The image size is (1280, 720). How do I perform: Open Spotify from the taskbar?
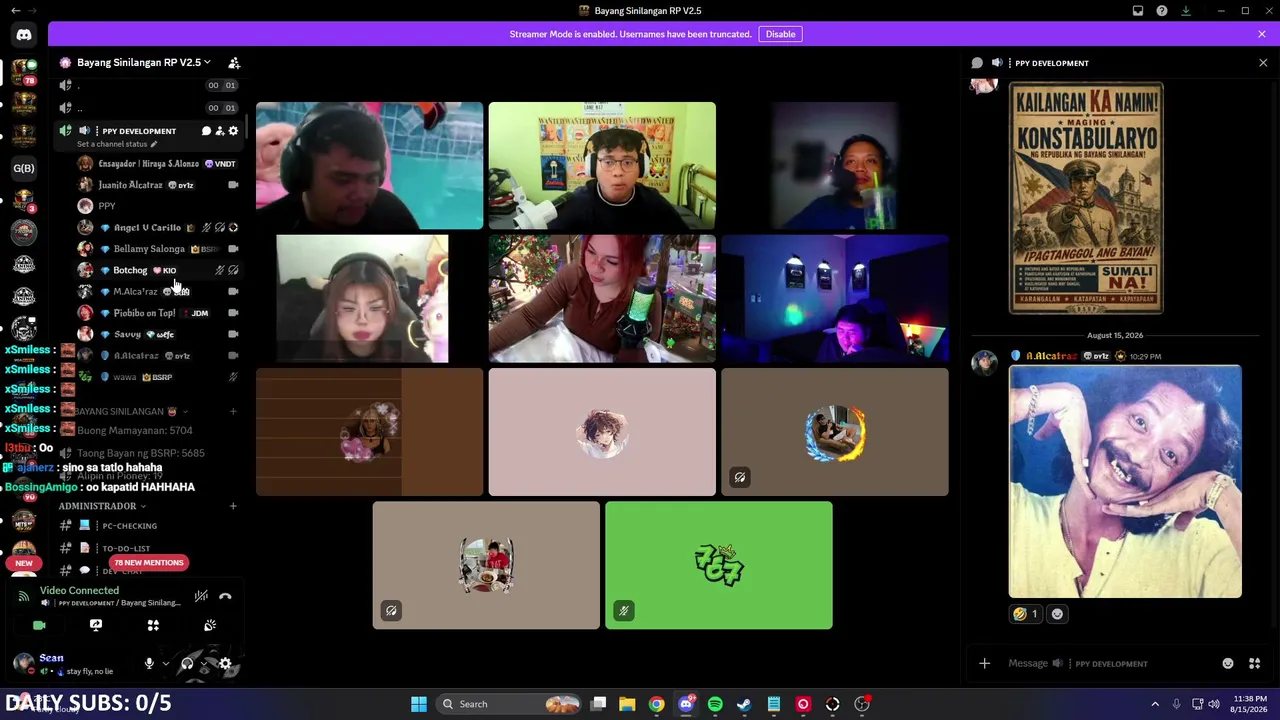coord(715,704)
